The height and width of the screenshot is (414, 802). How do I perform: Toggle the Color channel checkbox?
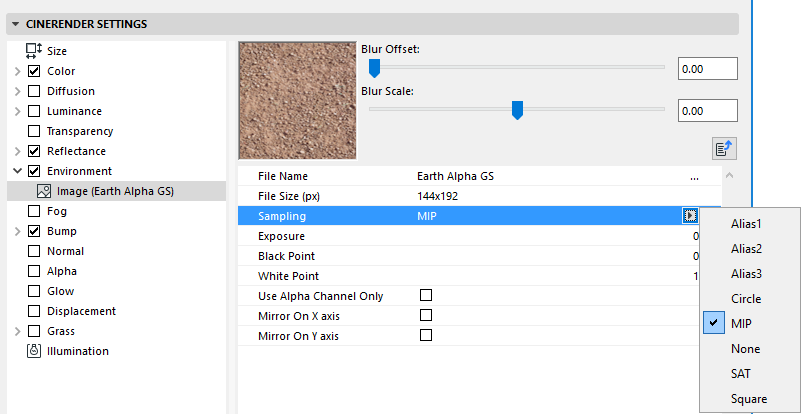coord(34,71)
